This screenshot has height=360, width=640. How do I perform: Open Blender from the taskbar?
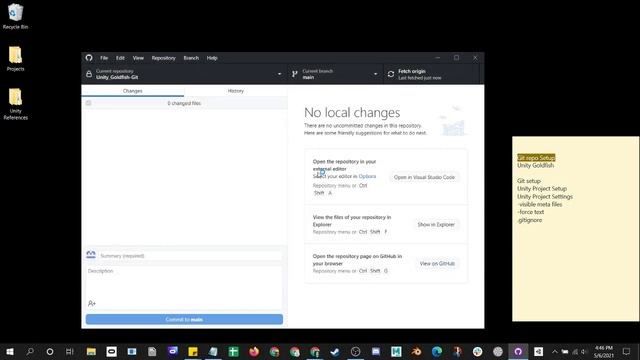click(416, 351)
